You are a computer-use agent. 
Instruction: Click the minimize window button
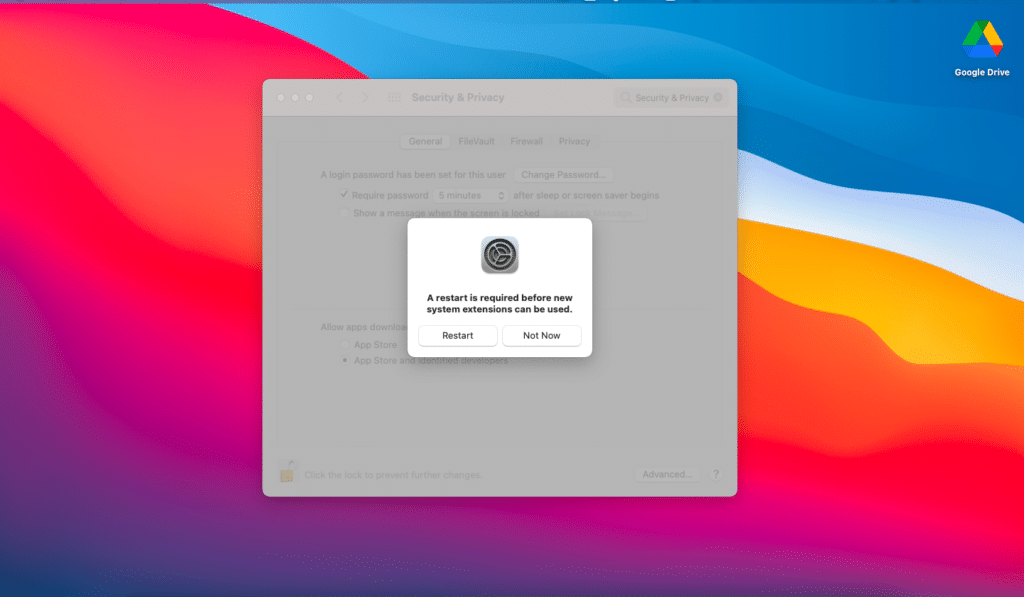pyautogui.click(x=295, y=97)
